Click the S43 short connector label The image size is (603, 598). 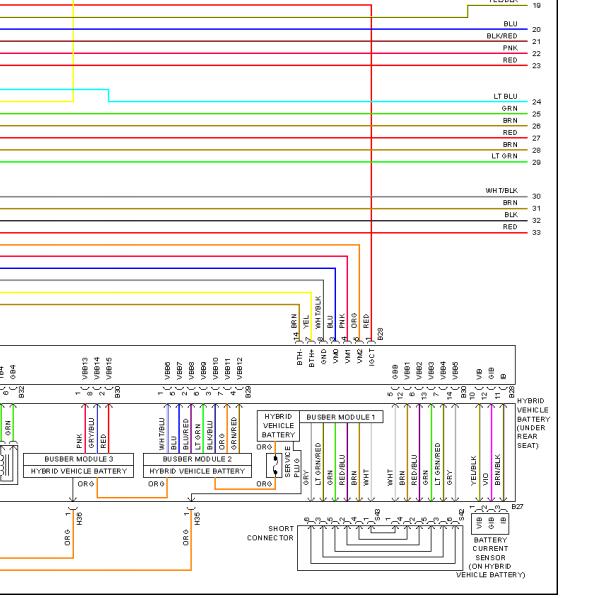pyautogui.click(x=378, y=513)
